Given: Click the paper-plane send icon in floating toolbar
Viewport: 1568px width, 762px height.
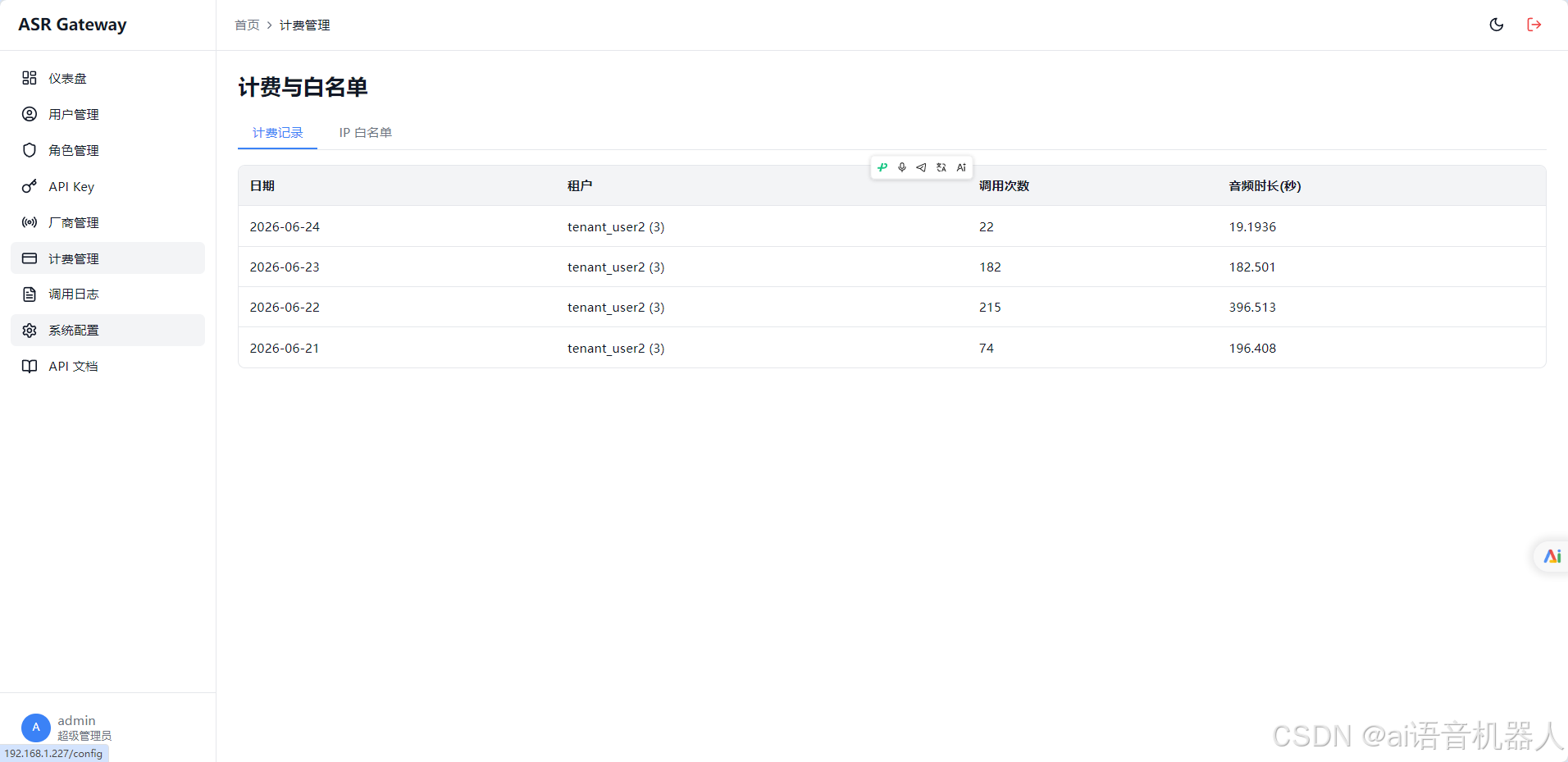Looking at the screenshot, I should [x=921, y=167].
